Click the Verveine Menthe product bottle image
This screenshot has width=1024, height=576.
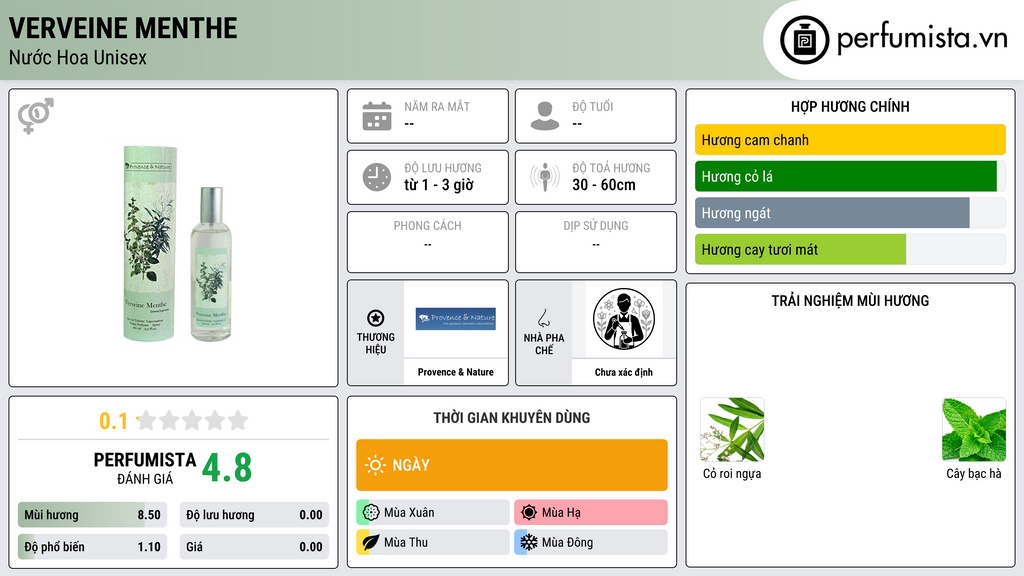(x=178, y=243)
